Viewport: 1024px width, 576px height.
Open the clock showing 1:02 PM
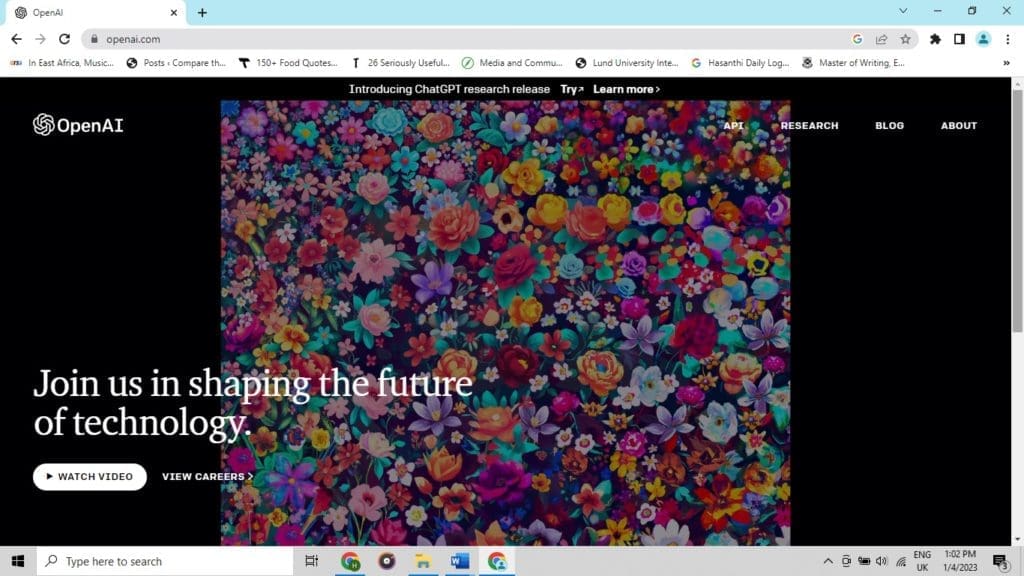[960, 561]
